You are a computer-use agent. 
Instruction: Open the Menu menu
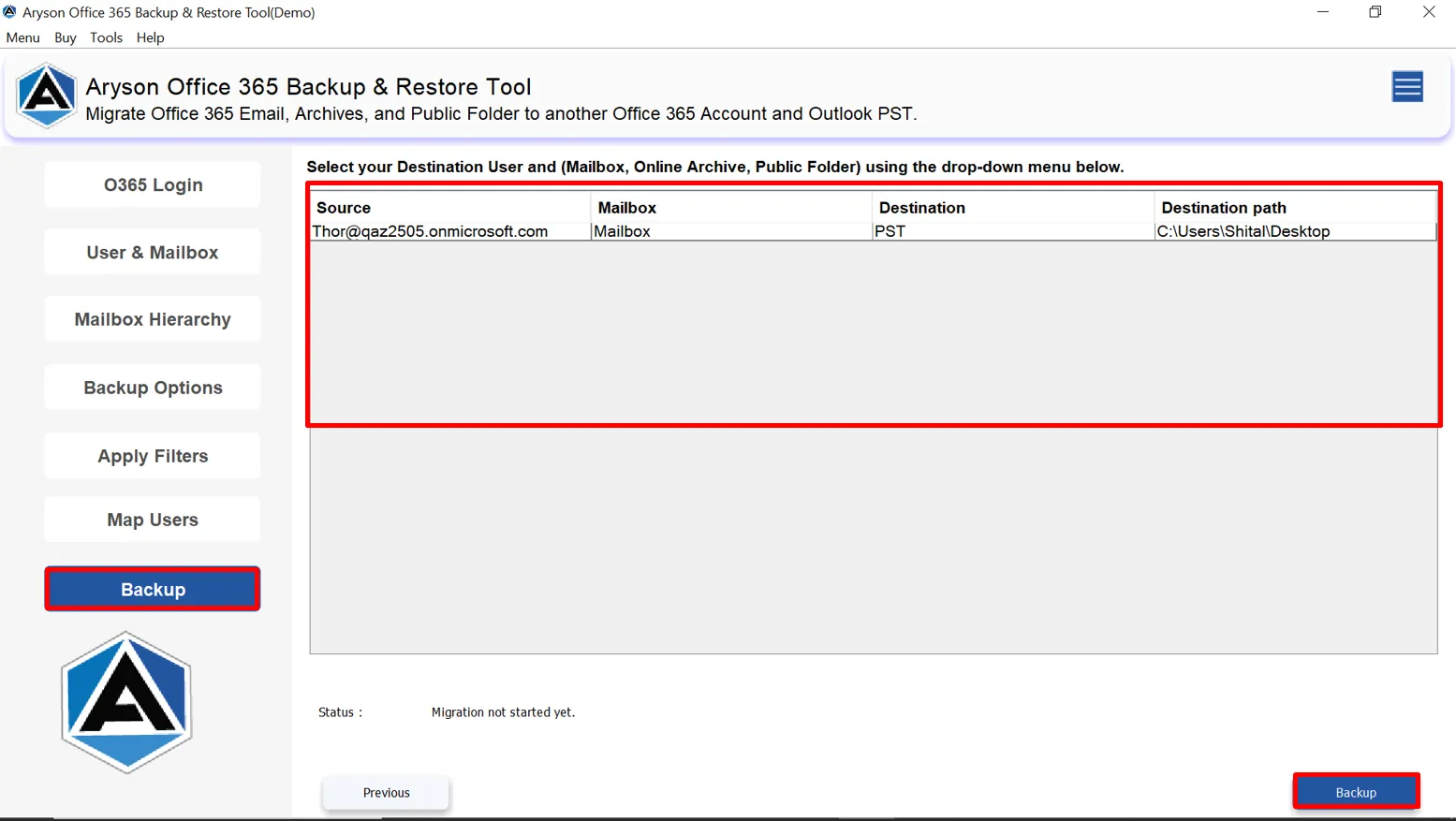coord(22,37)
